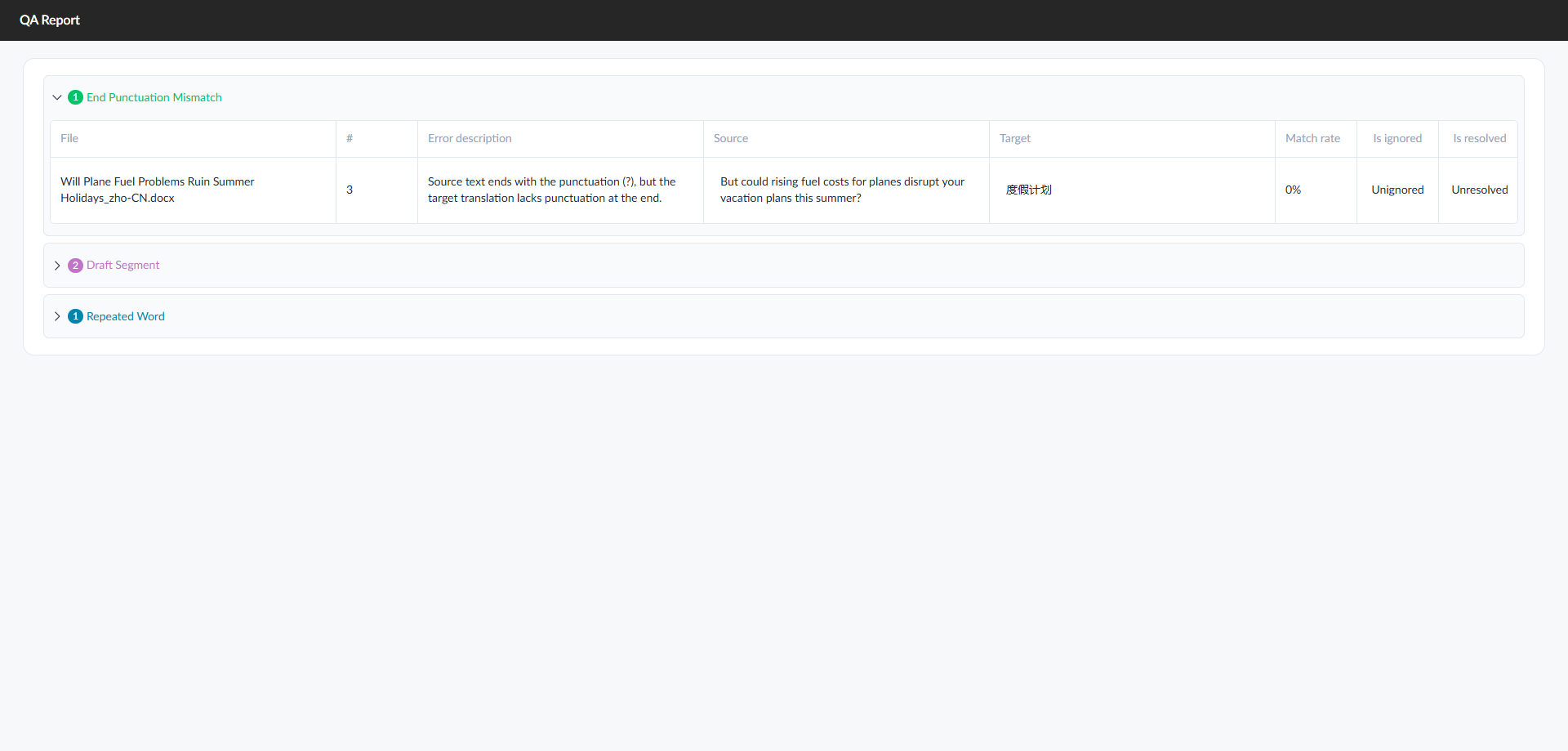Collapse the End Punctuation Mismatch section chevron
1568x751 pixels.
[57, 97]
